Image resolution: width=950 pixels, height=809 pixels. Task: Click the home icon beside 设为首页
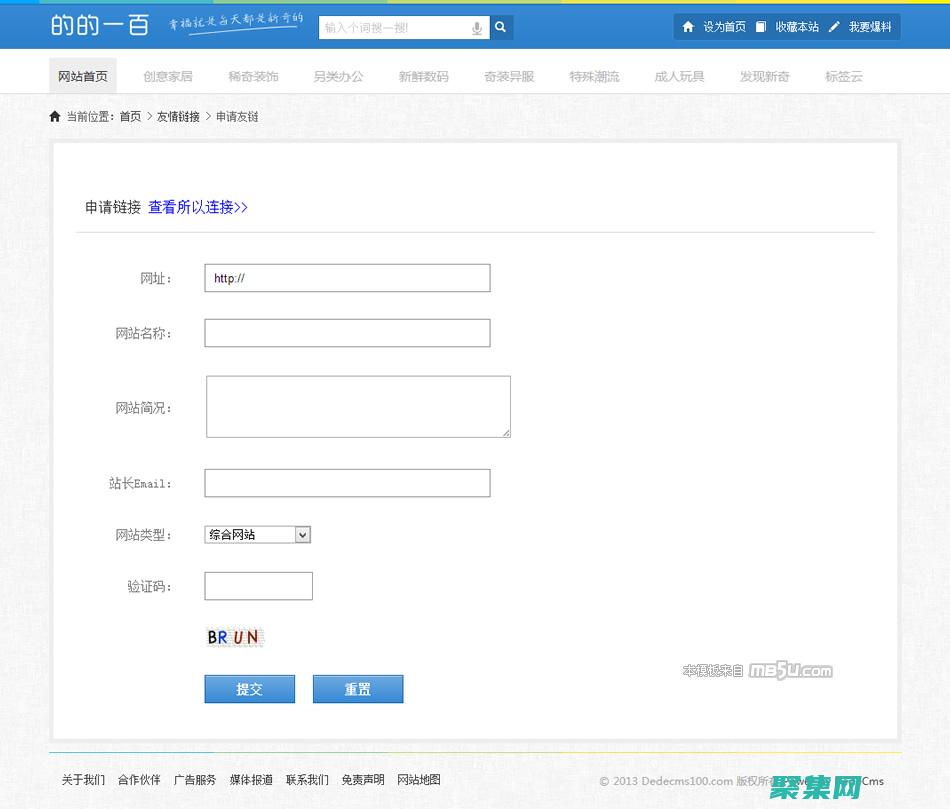(688, 27)
